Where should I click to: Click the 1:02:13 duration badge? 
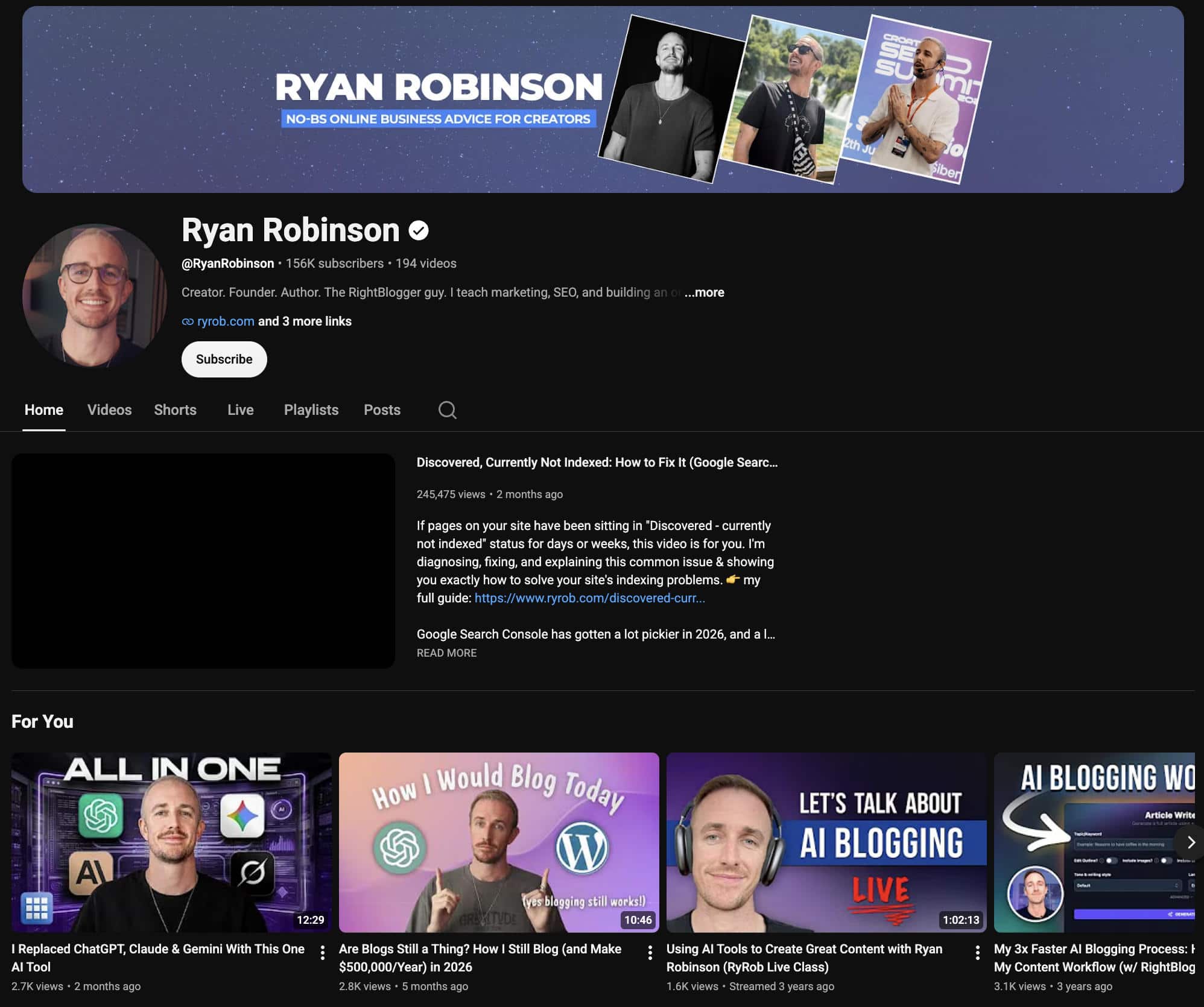point(961,920)
